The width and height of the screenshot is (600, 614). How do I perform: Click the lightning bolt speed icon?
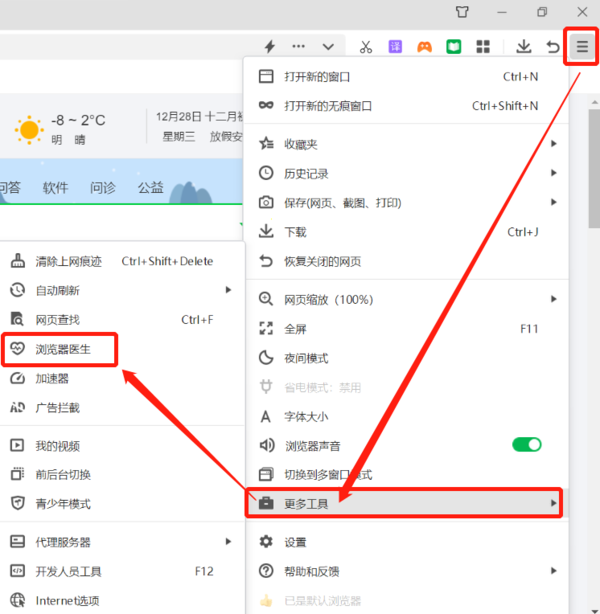(x=269, y=47)
